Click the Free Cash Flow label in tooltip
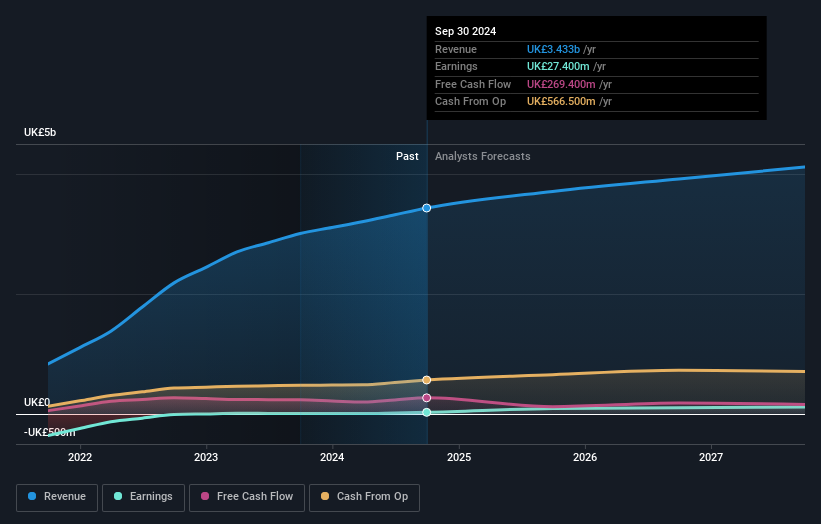 pyautogui.click(x=473, y=84)
